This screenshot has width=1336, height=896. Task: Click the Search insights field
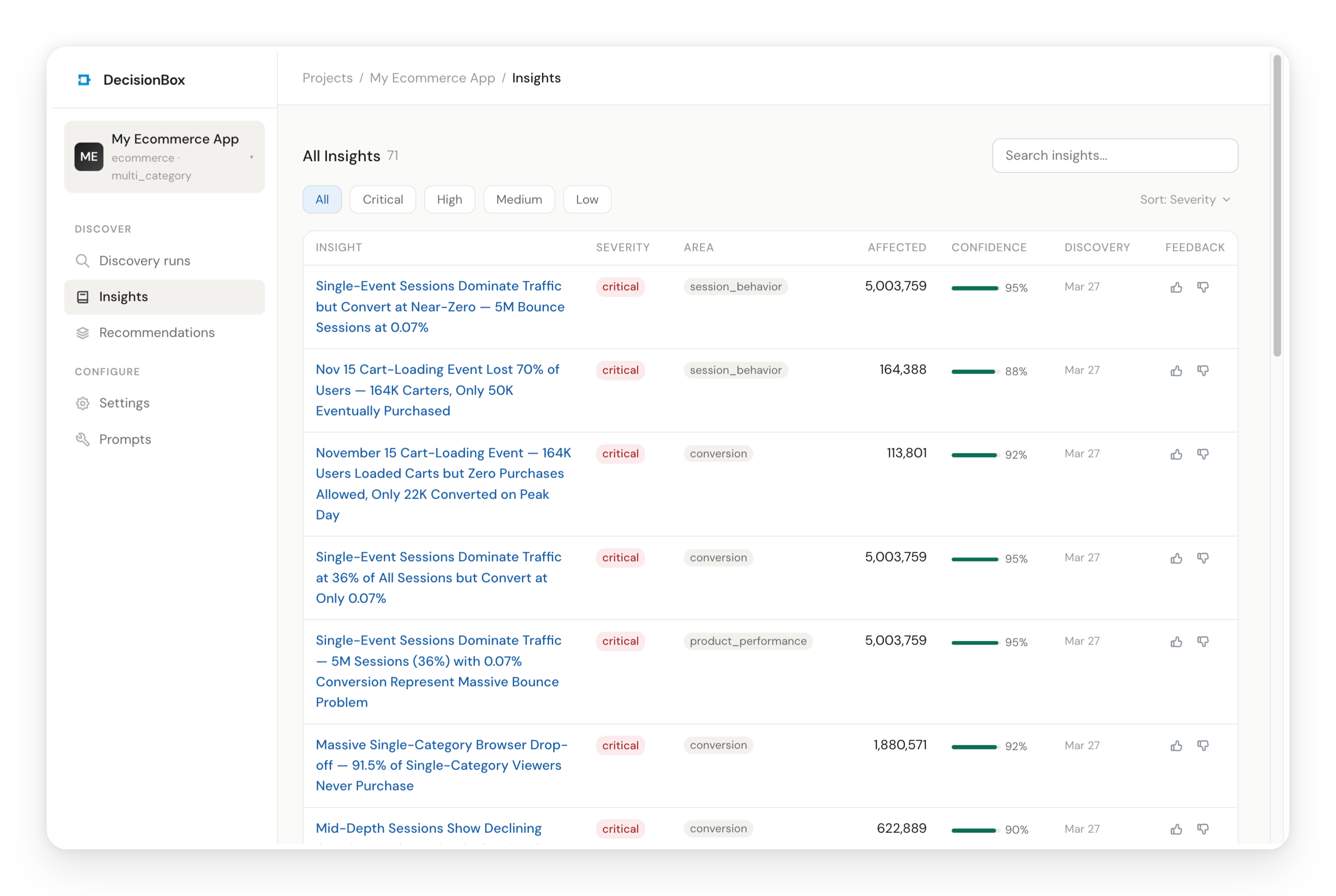click(x=1115, y=155)
